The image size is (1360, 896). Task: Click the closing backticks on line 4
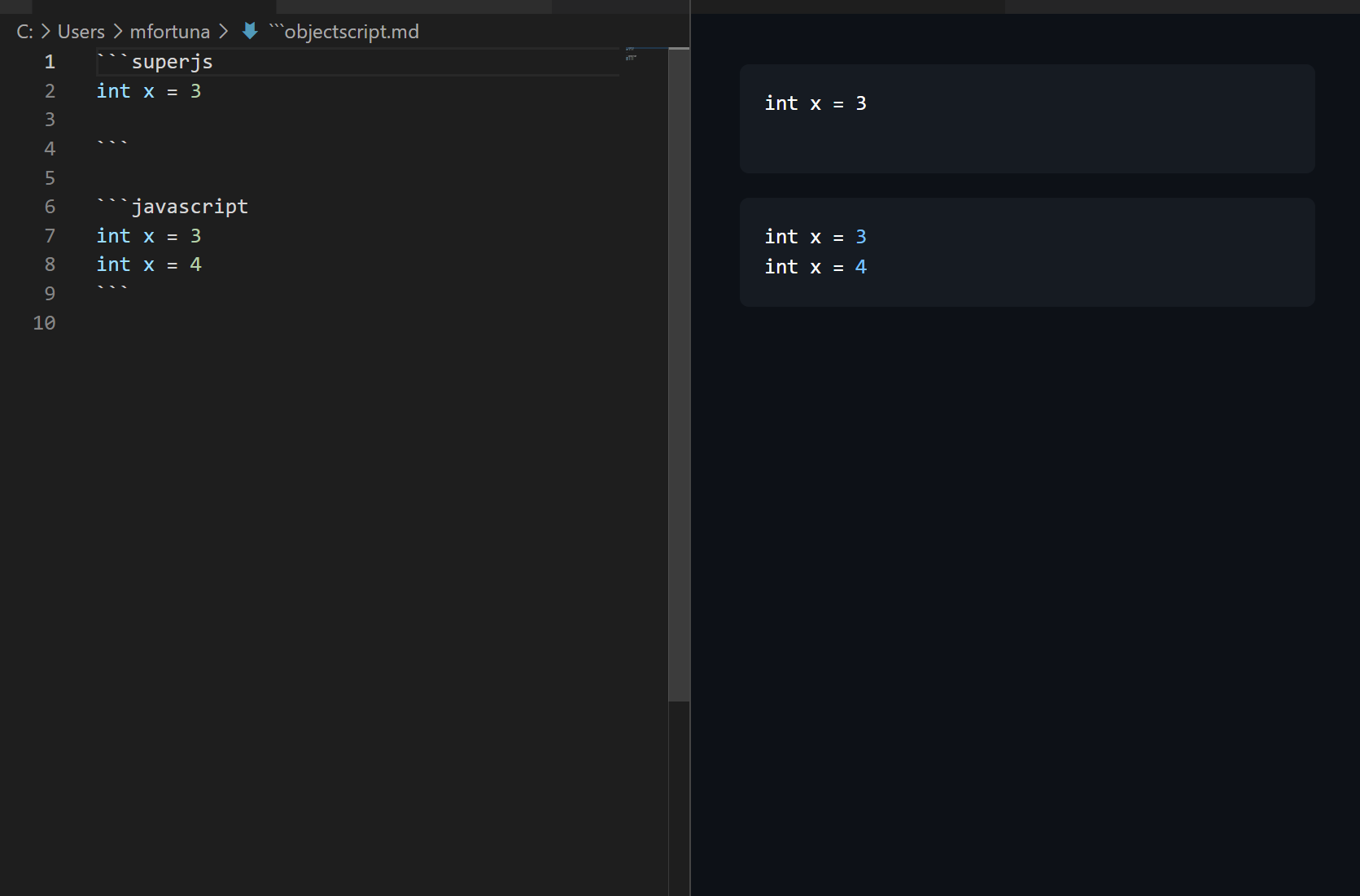point(112,145)
